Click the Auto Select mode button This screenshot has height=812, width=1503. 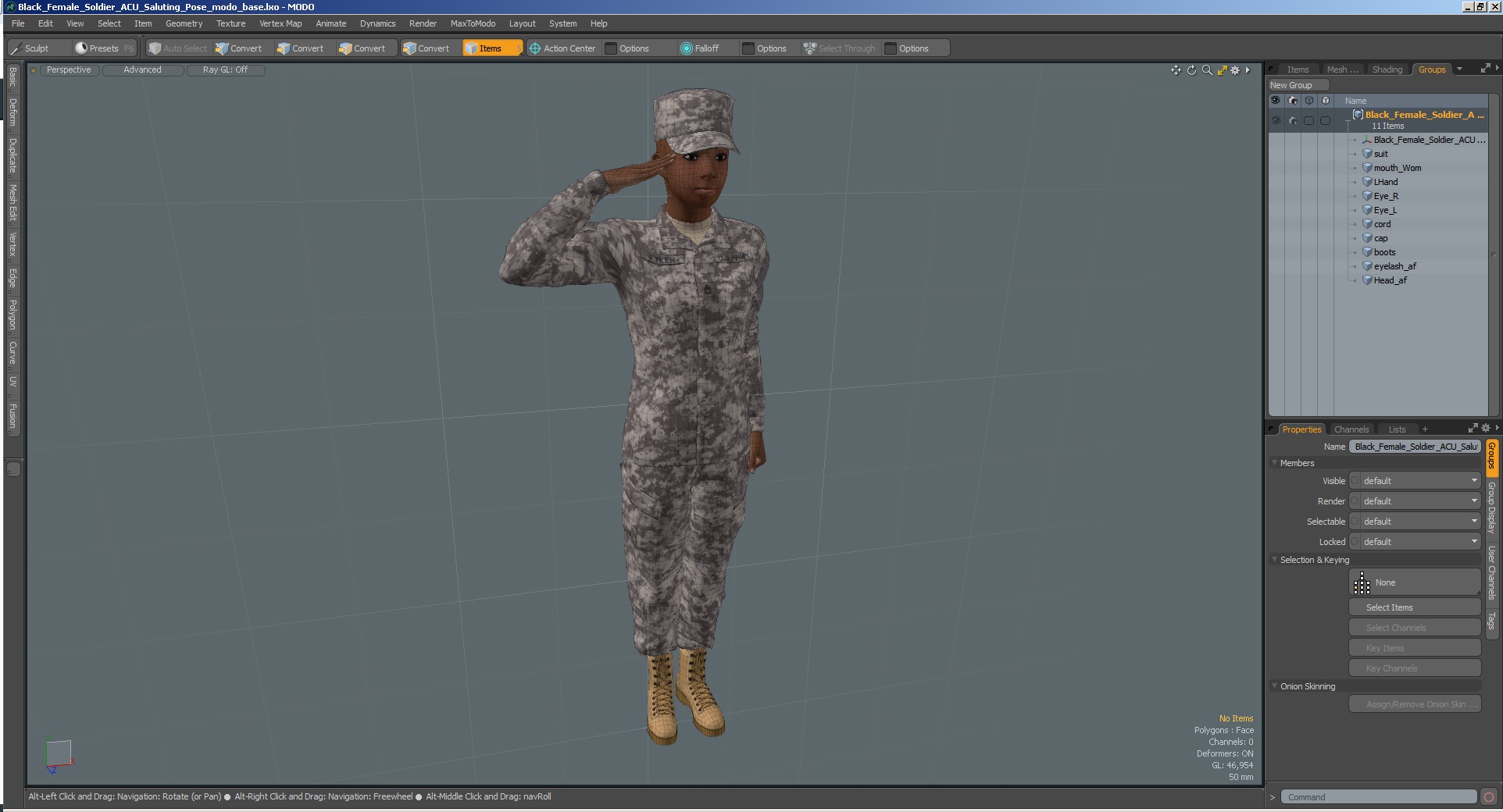178,48
